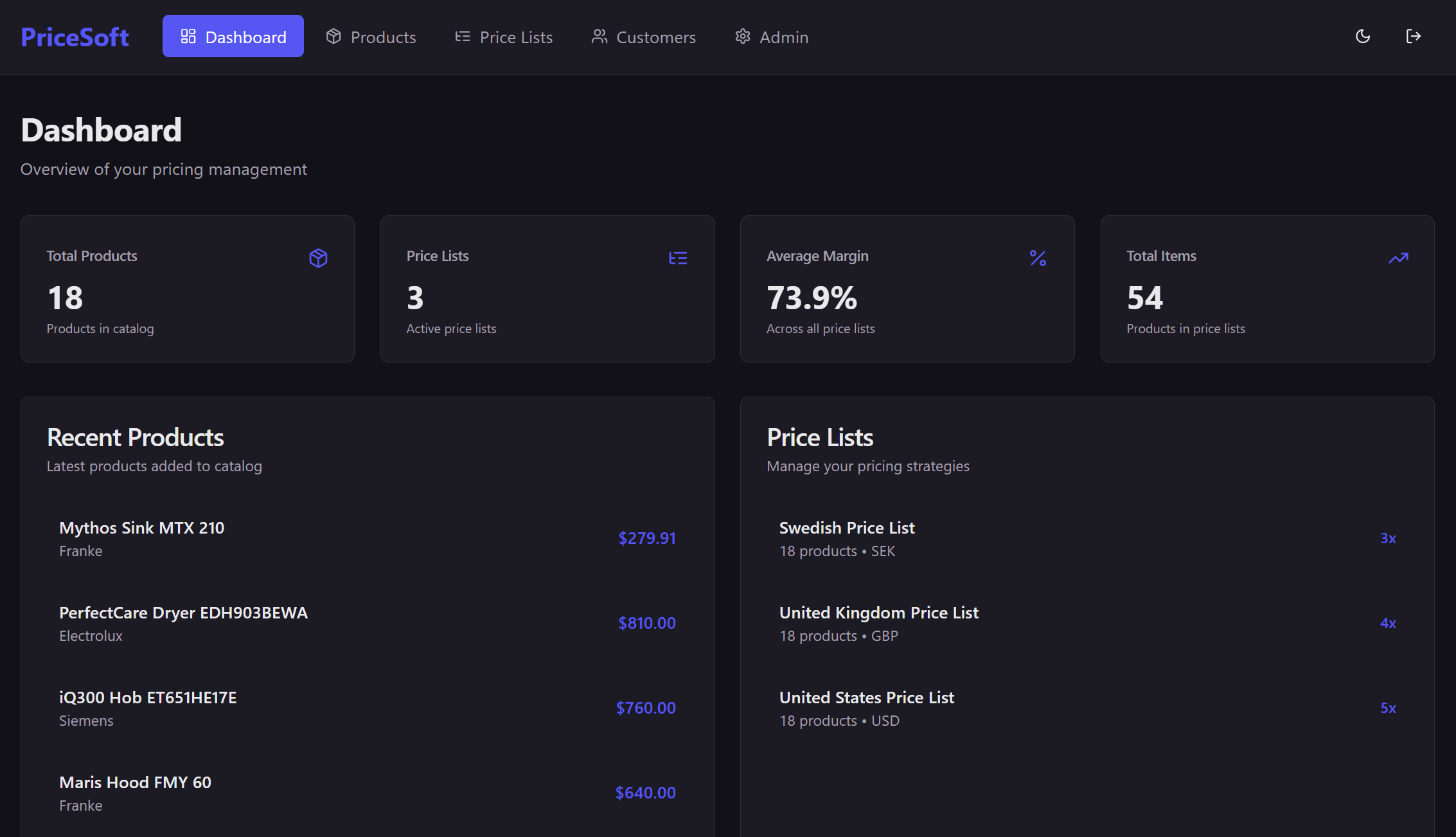Click the cube icon on Total Products card
Screen dimensions: 1456x837
[318, 258]
